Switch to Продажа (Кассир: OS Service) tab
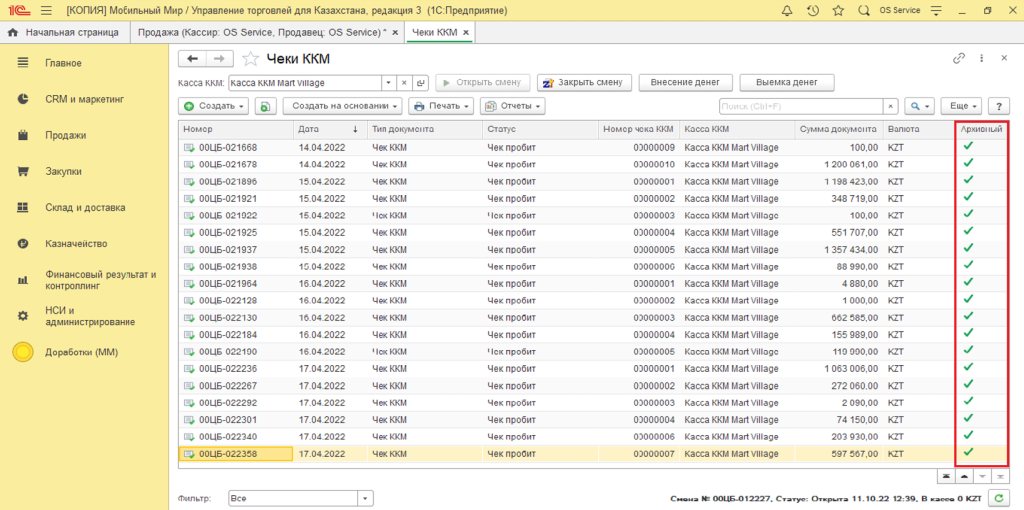Screen dimensions: 1024x510 click(262, 32)
